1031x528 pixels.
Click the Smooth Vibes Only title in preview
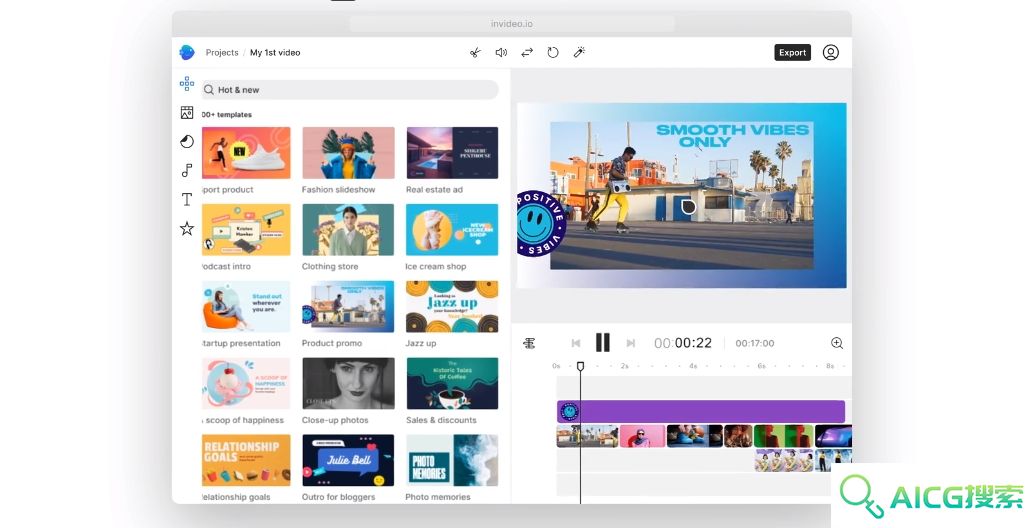732,135
